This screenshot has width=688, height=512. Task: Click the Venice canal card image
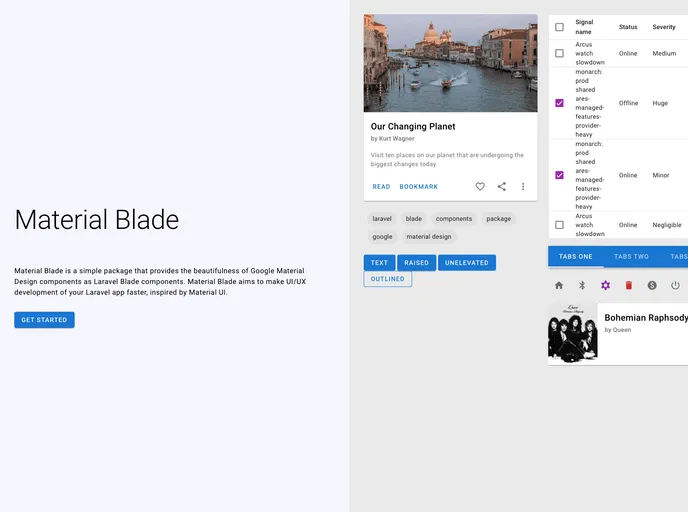tap(451, 63)
